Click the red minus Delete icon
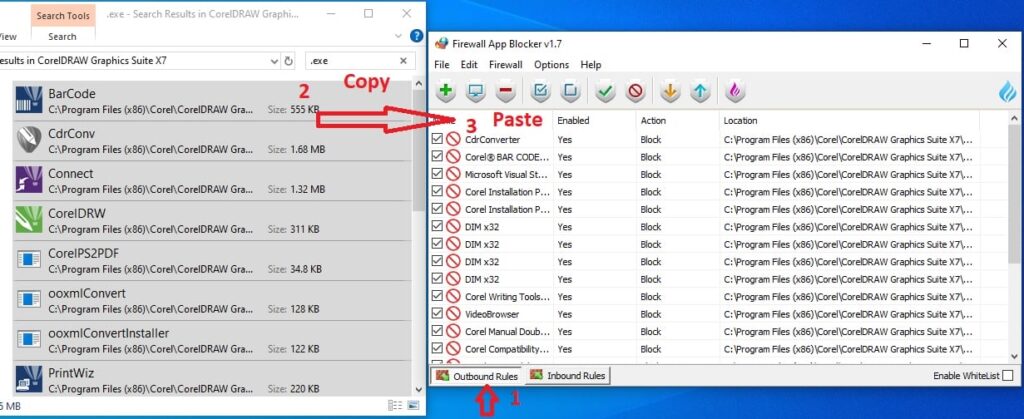 (506, 91)
